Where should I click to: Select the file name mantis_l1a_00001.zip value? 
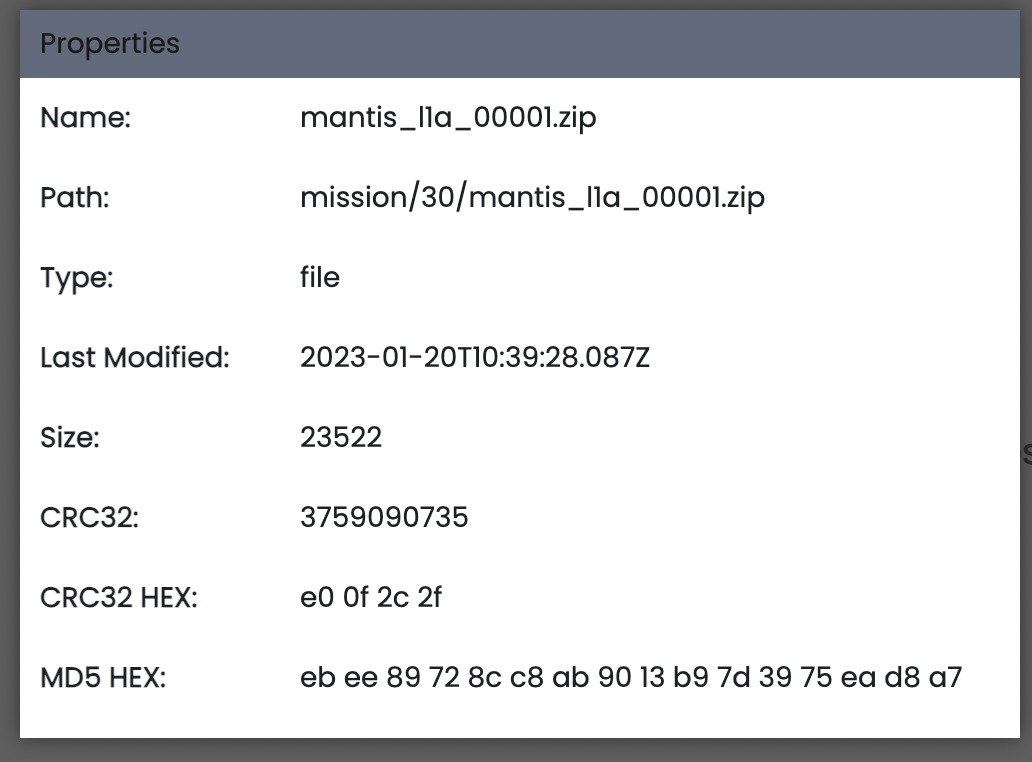point(448,118)
